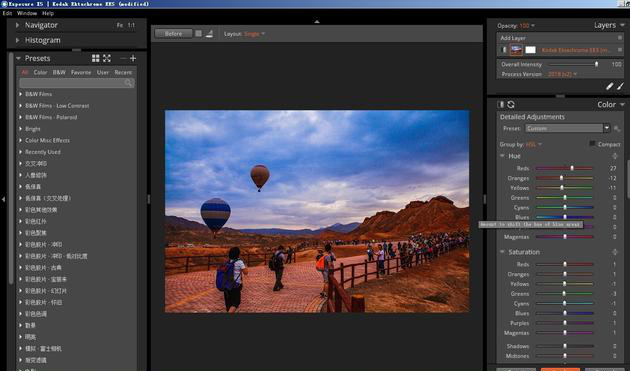
Task: Click the 1:1 zoom button in Navigator
Action: pyautogui.click(x=131, y=25)
